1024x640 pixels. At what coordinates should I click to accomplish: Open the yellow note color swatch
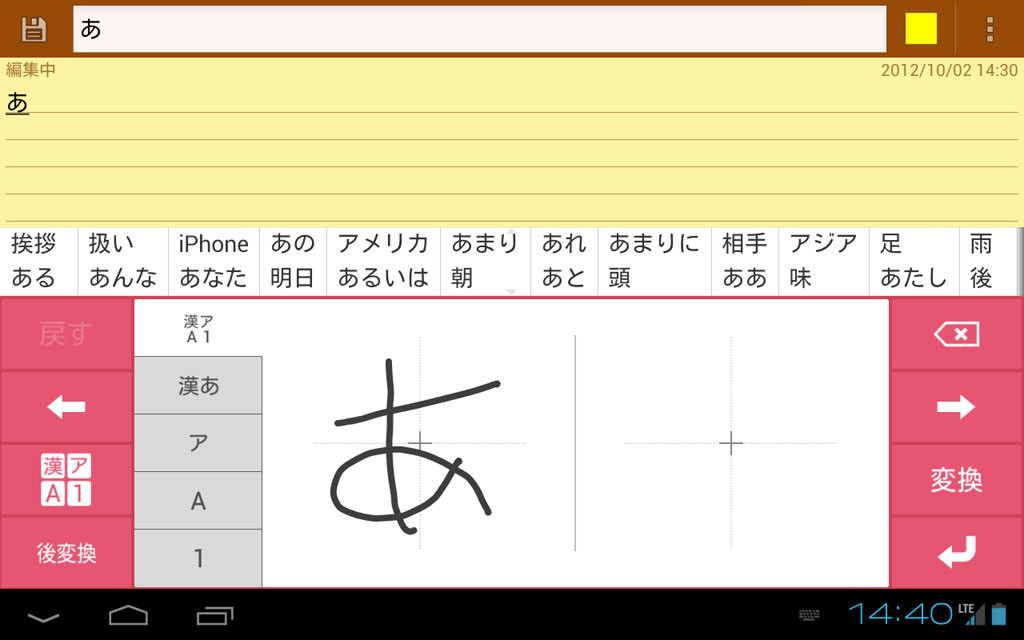point(921,29)
